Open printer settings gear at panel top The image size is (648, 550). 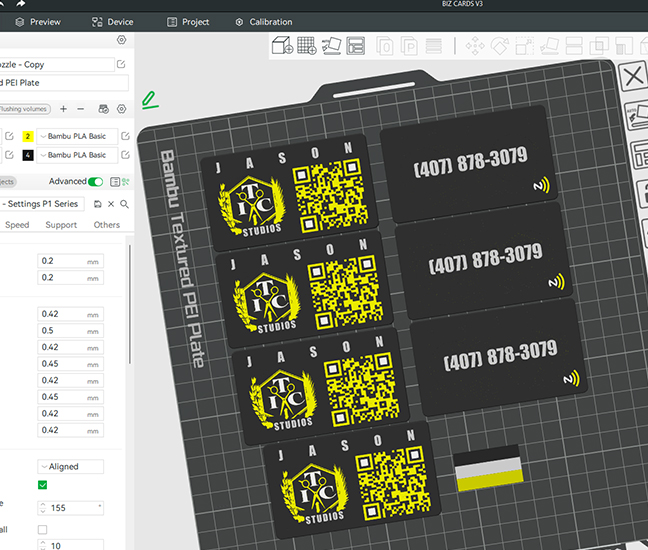121,40
